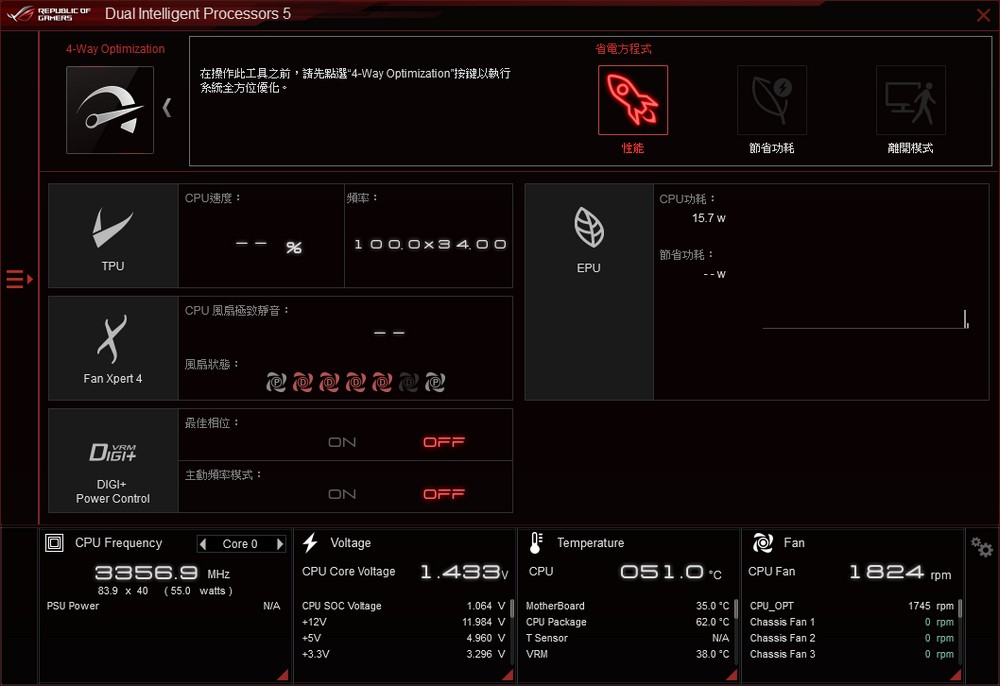Select the 性能 rocket performance mode
This screenshot has height=686, width=1000.
[x=633, y=100]
